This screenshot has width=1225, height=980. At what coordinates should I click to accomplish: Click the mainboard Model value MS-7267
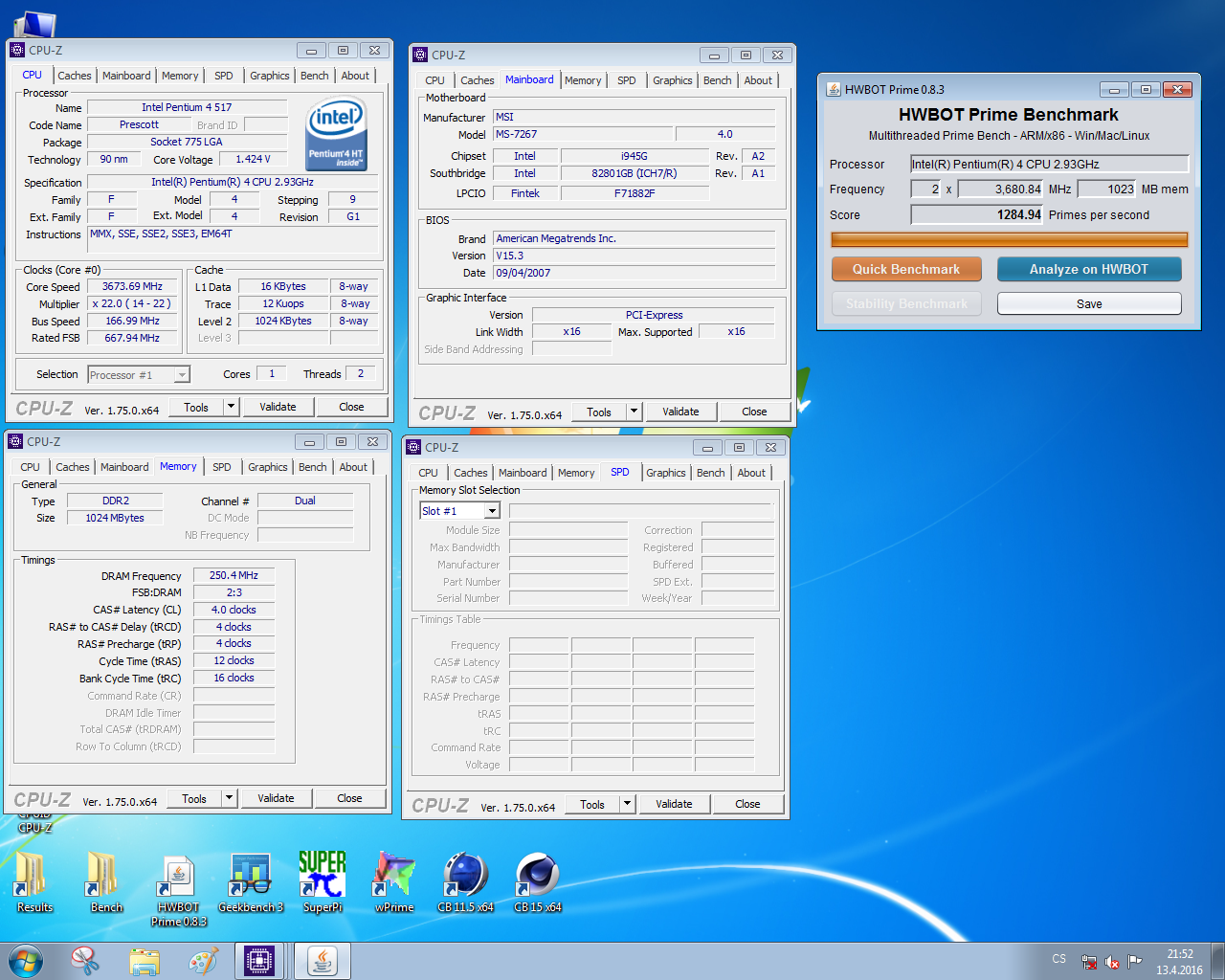coord(582,134)
